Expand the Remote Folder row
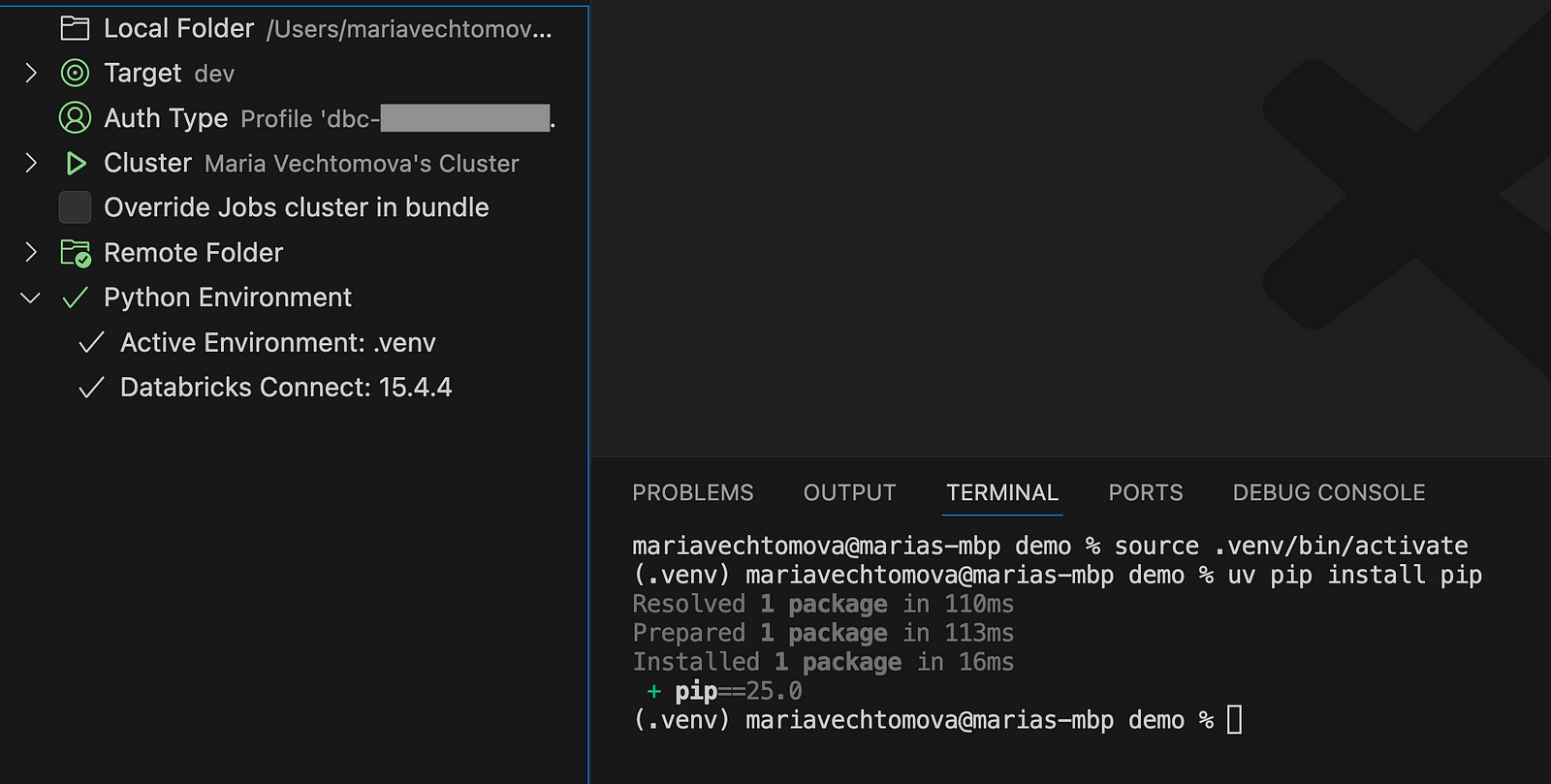 click(x=30, y=252)
